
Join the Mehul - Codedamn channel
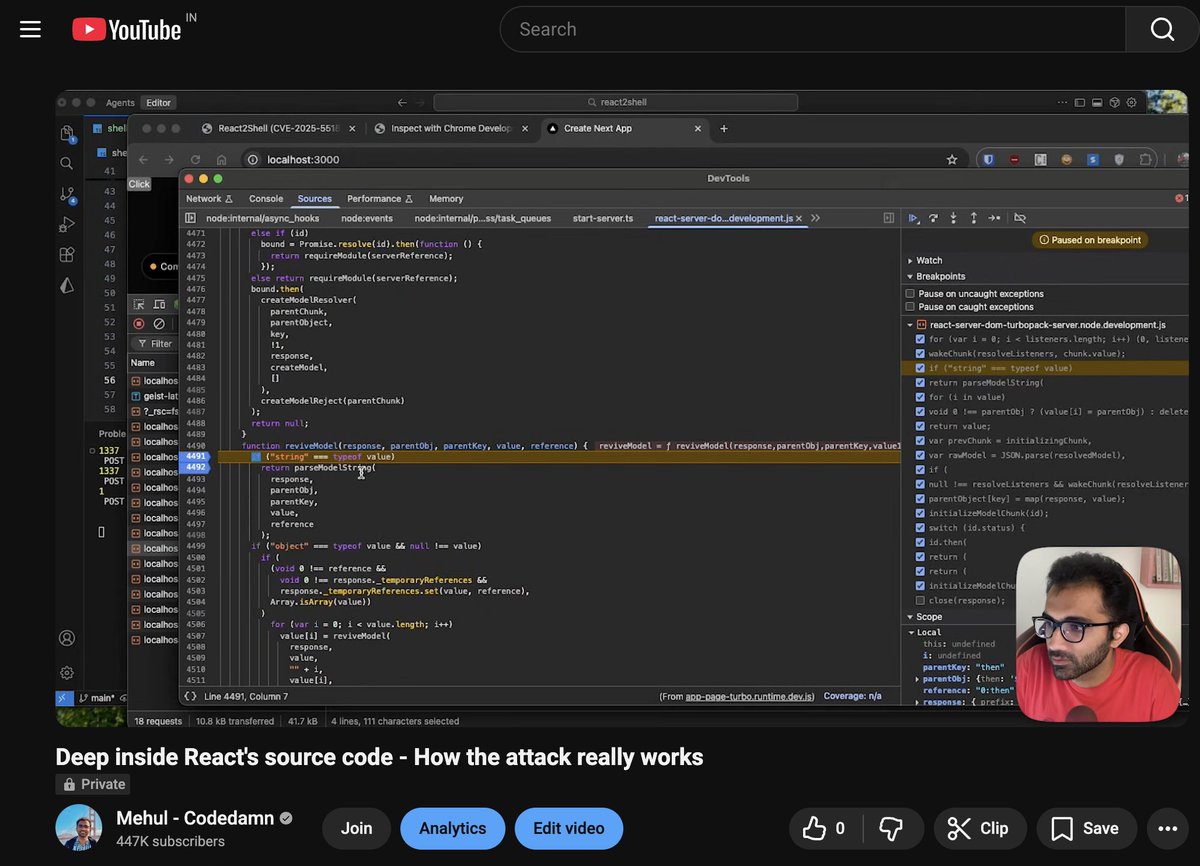[x=356, y=828]
